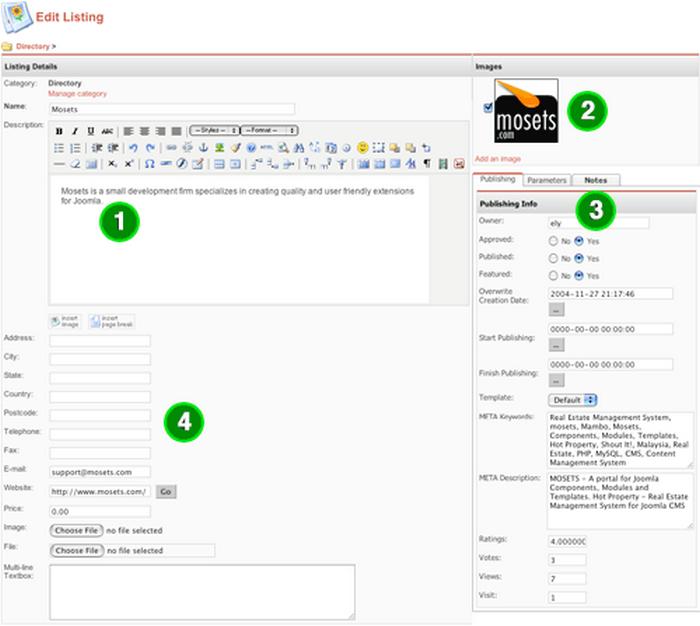Click the undo arrow in the editor
The height and width of the screenshot is (626, 700).
pyautogui.click(x=134, y=147)
